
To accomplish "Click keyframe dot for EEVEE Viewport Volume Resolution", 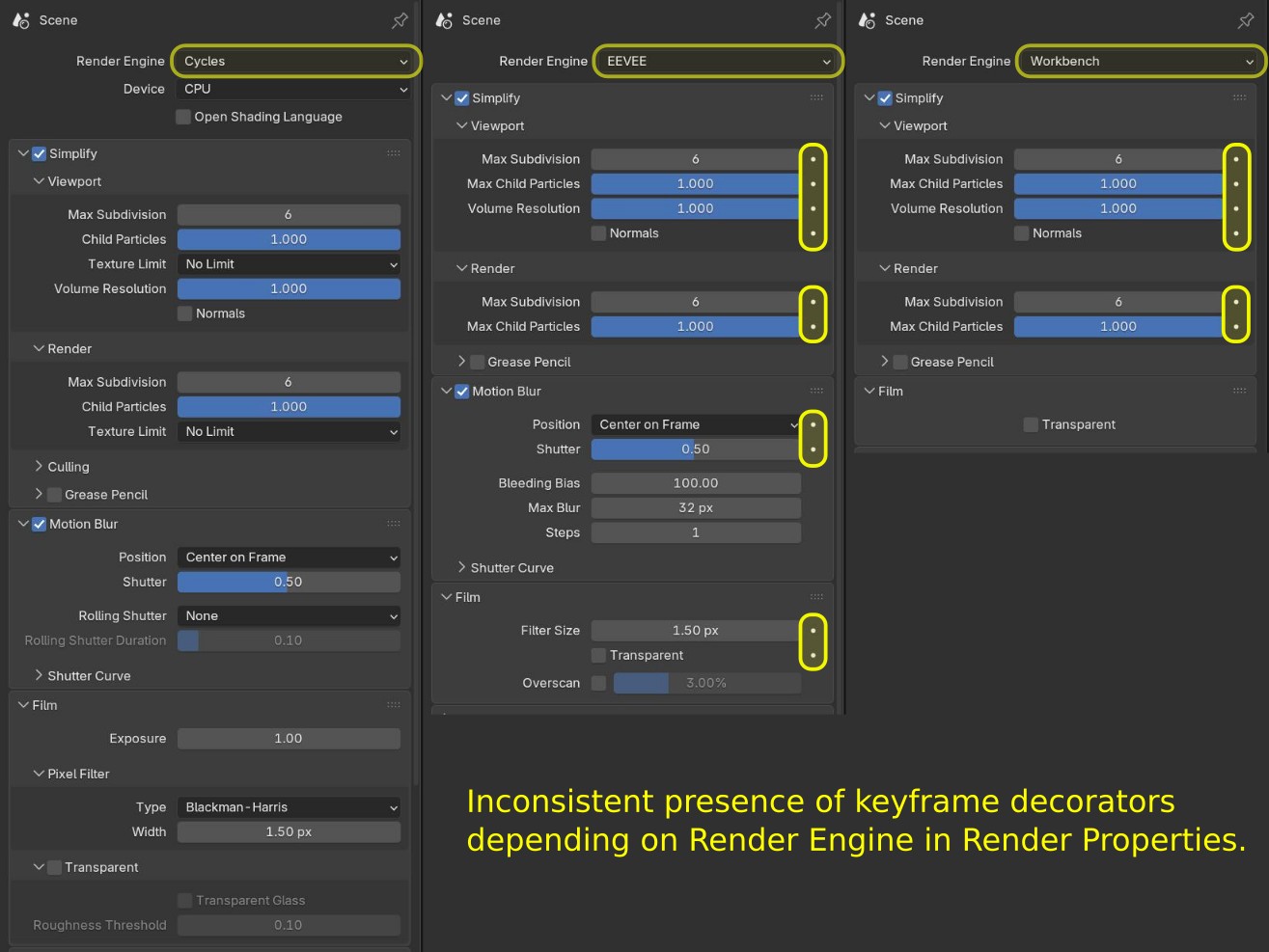I will click(x=814, y=208).
